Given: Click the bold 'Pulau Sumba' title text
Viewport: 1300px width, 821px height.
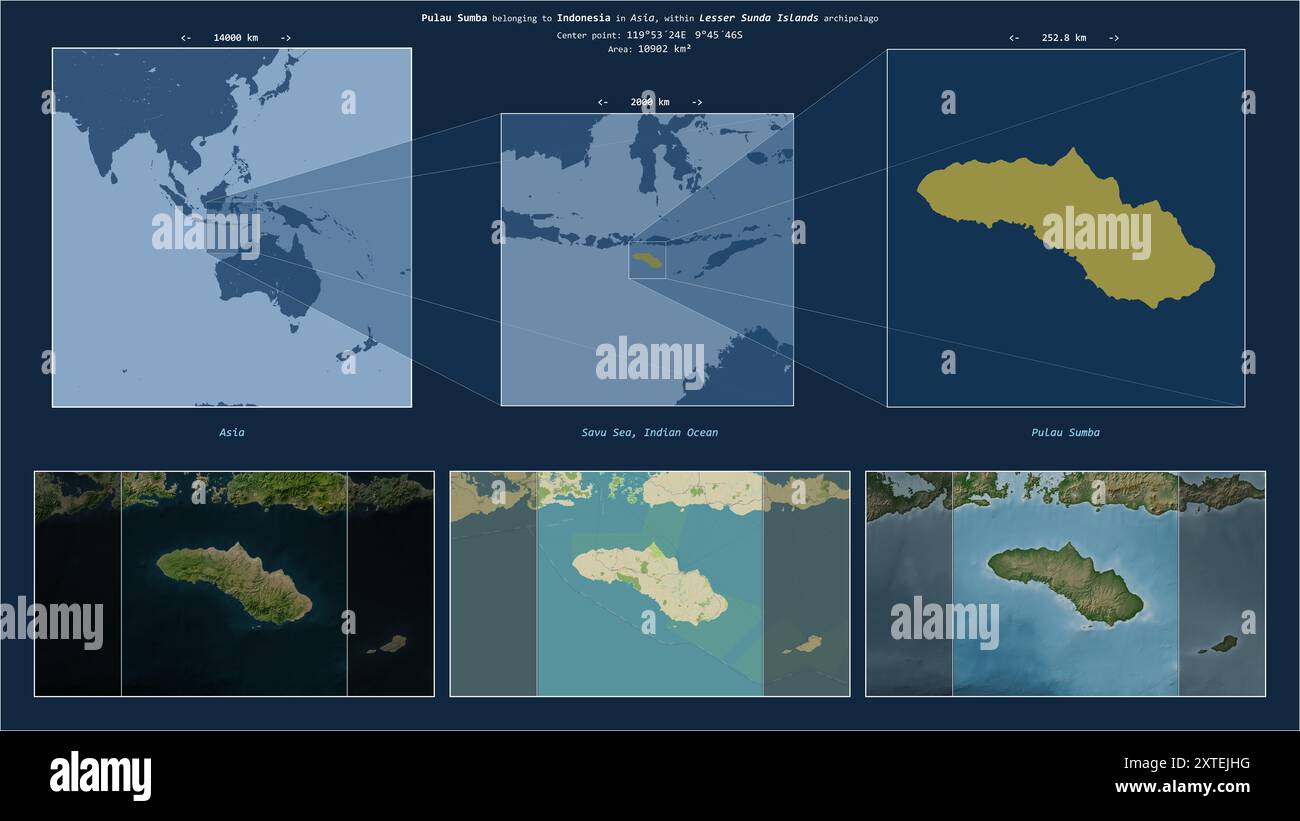Looking at the screenshot, I should pyautogui.click(x=454, y=18).
